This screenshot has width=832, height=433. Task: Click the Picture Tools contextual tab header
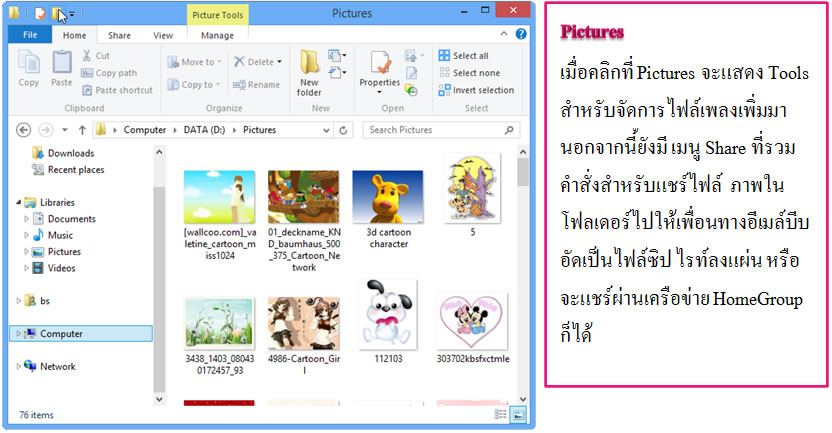tap(218, 15)
